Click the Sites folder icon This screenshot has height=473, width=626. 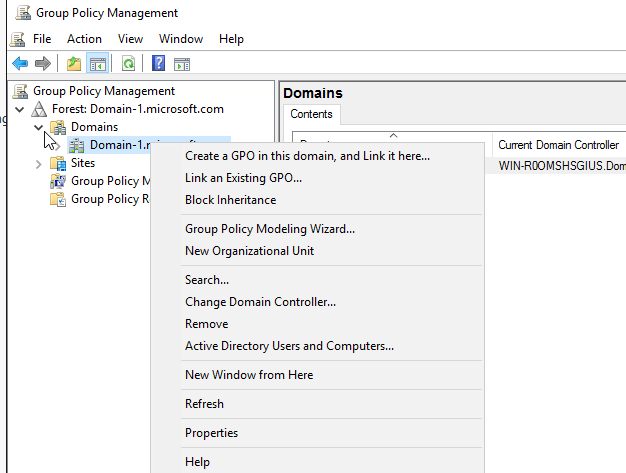[x=58, y=163]
